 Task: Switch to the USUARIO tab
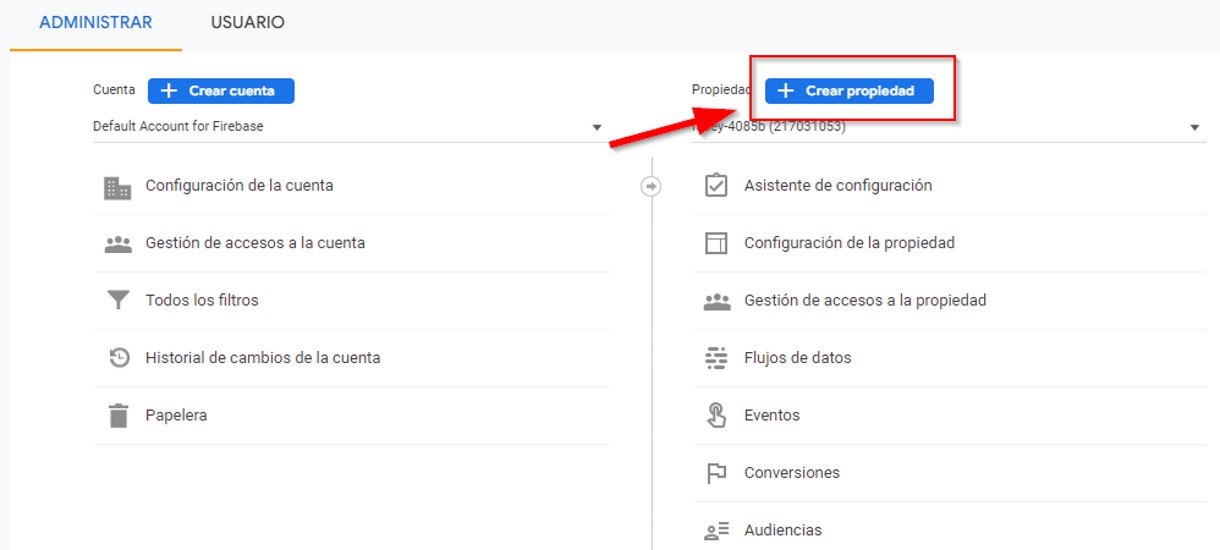pos(247,22)
